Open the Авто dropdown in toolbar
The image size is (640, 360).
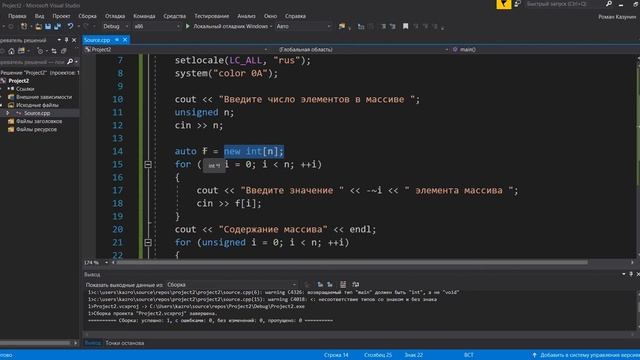tap(303, 26)
